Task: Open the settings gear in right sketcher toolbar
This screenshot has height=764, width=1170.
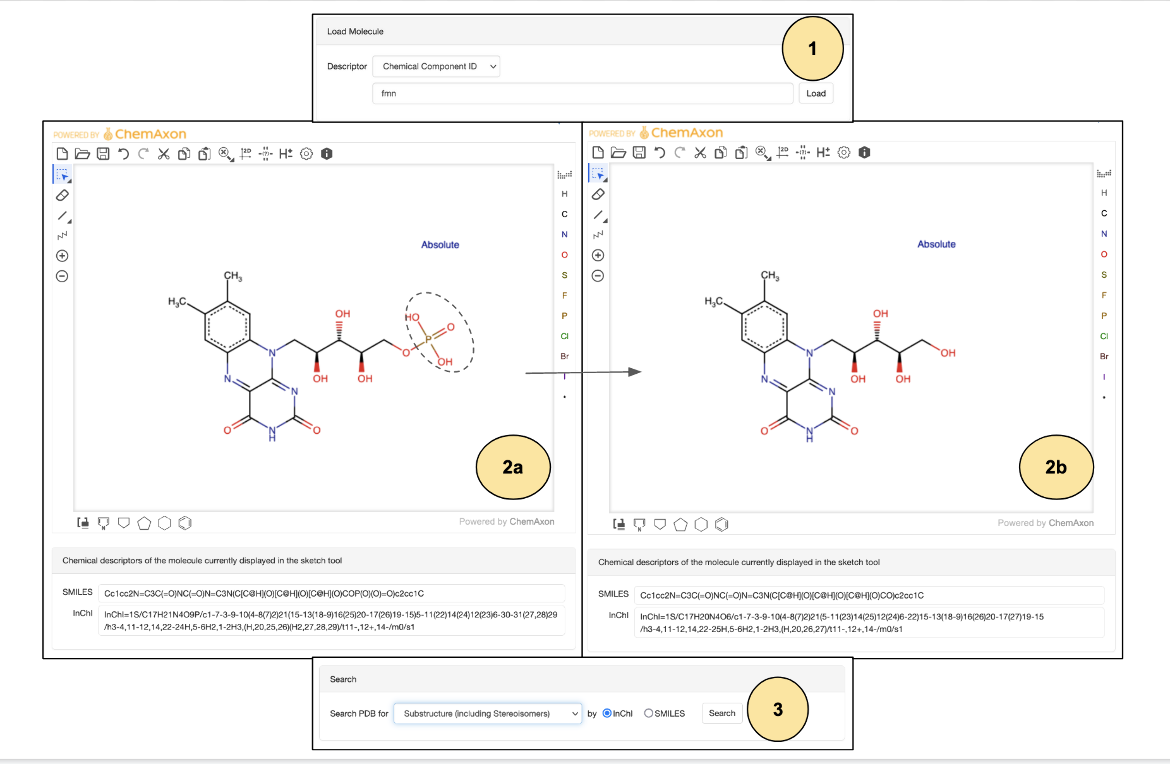Action: [844, 153]
